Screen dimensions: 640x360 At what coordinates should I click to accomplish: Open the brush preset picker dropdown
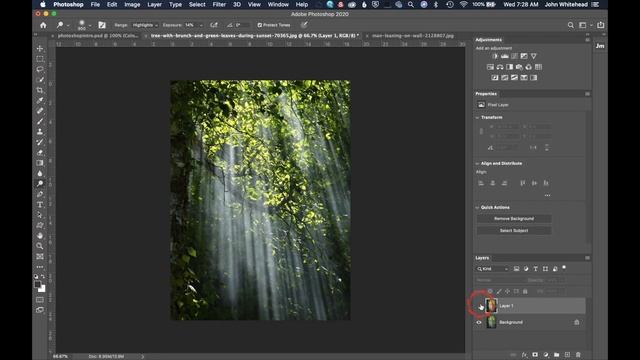[90, 25]
